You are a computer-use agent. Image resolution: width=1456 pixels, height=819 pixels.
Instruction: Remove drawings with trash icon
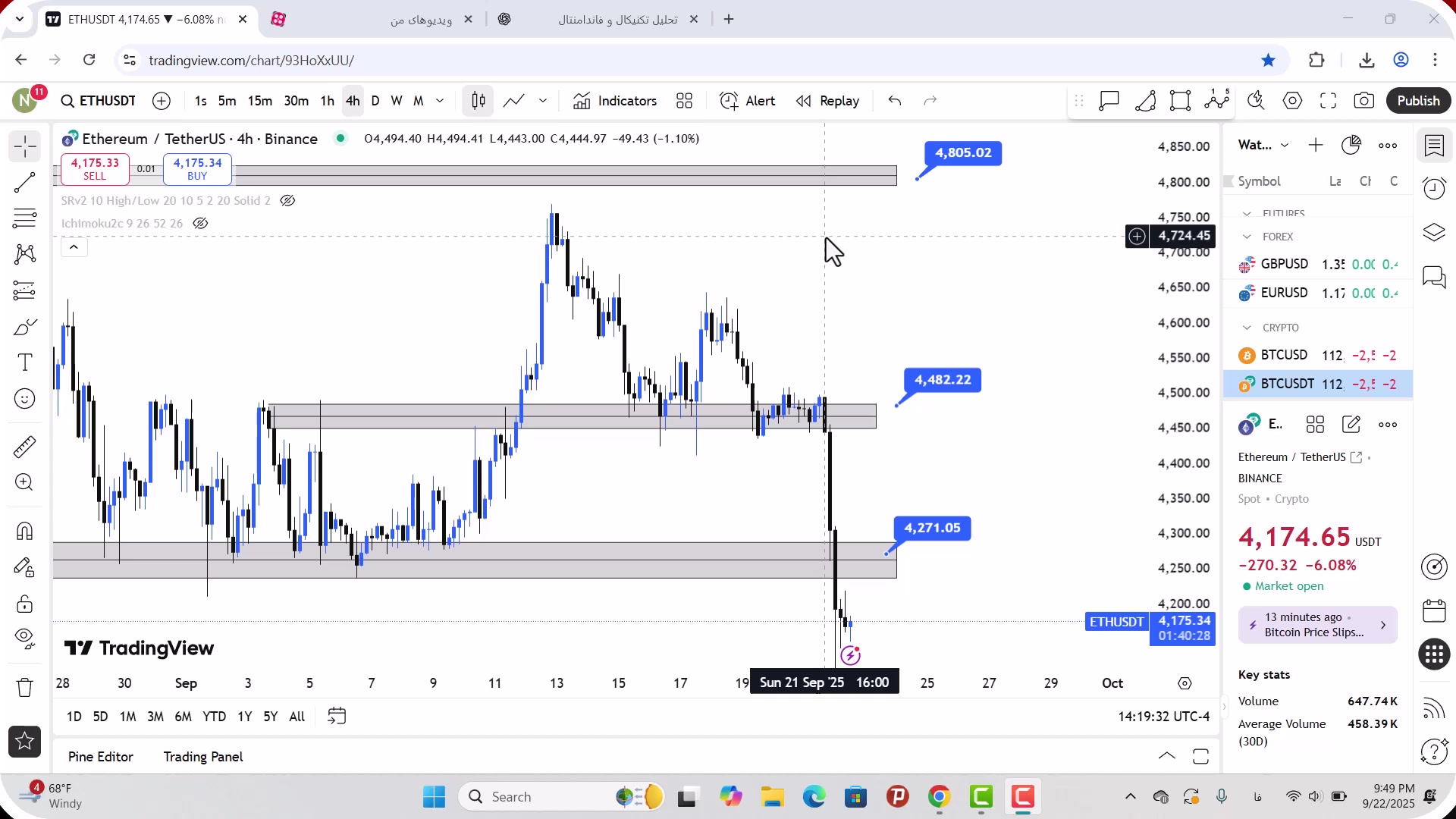tap(25, 687)
